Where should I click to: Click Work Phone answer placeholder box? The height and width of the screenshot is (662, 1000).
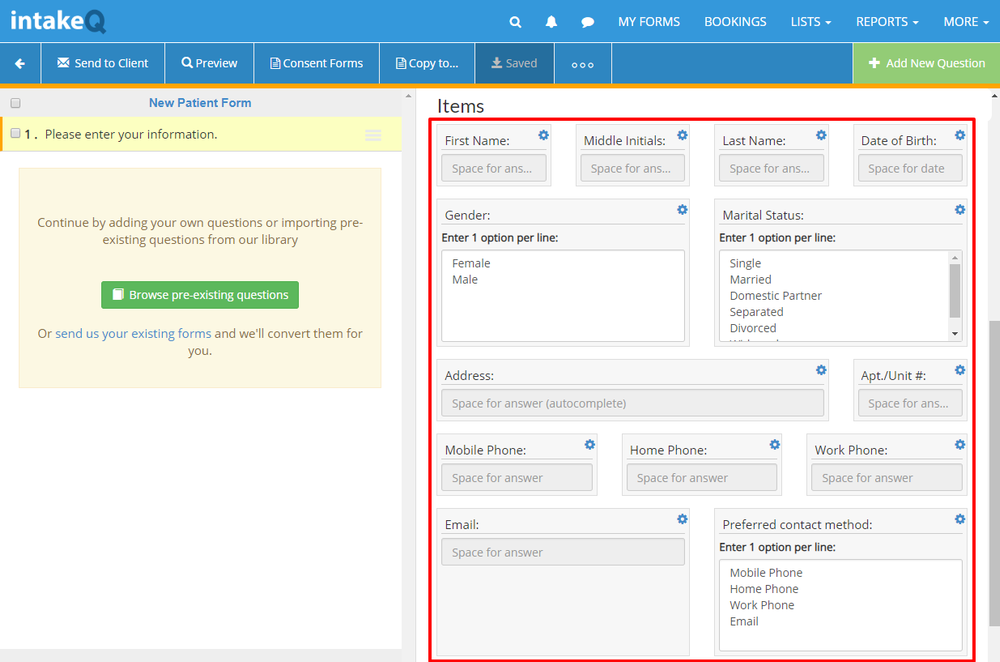point(886,478)
